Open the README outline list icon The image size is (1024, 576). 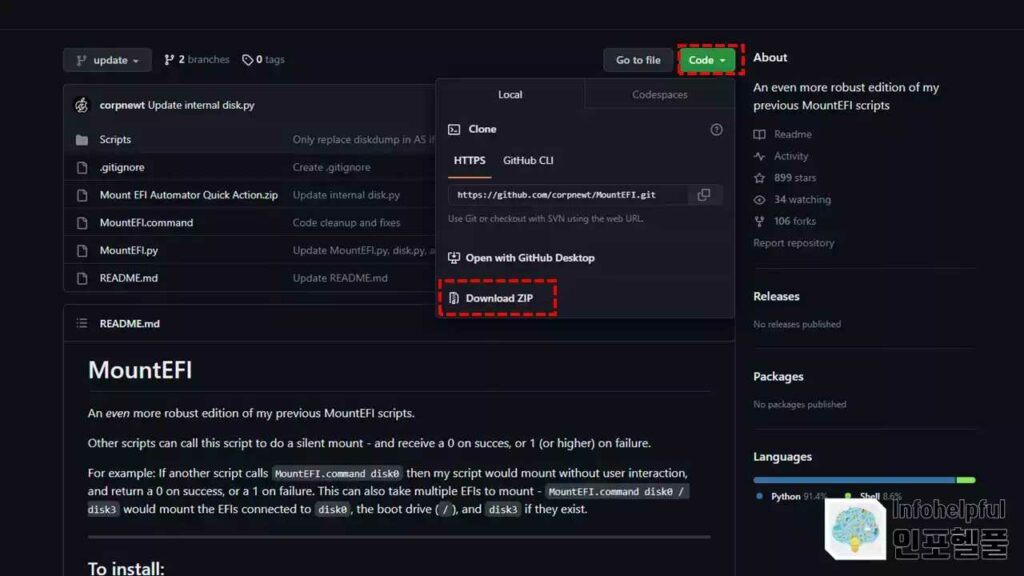pyautogui.click(x=82, y=323)
